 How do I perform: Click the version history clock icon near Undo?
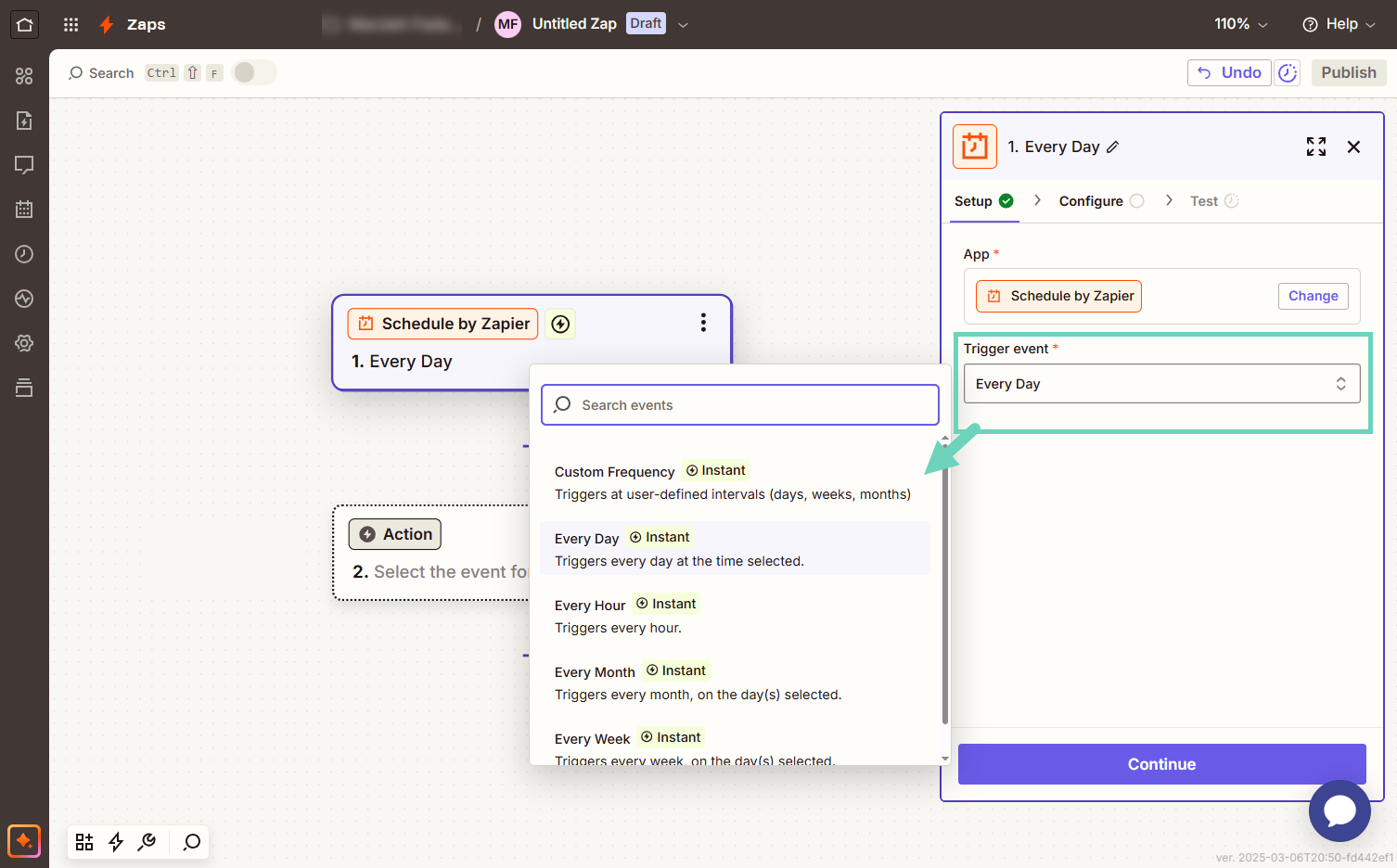(x=1288, y=72)
